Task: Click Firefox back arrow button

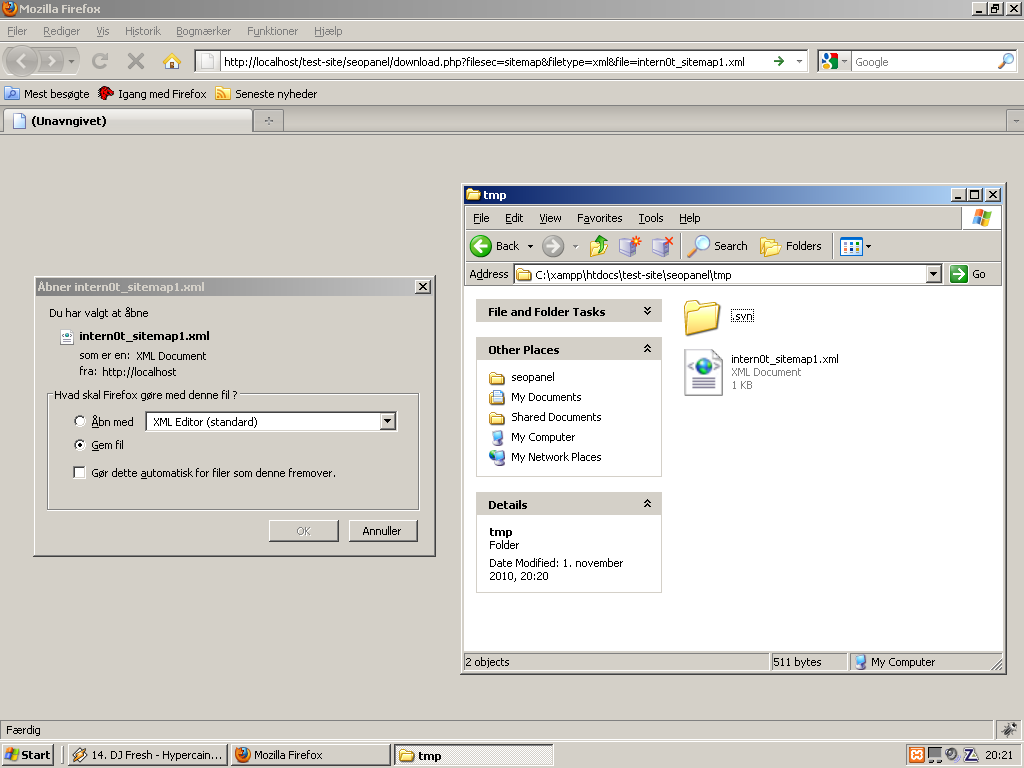Action: [x=21, y=61]
